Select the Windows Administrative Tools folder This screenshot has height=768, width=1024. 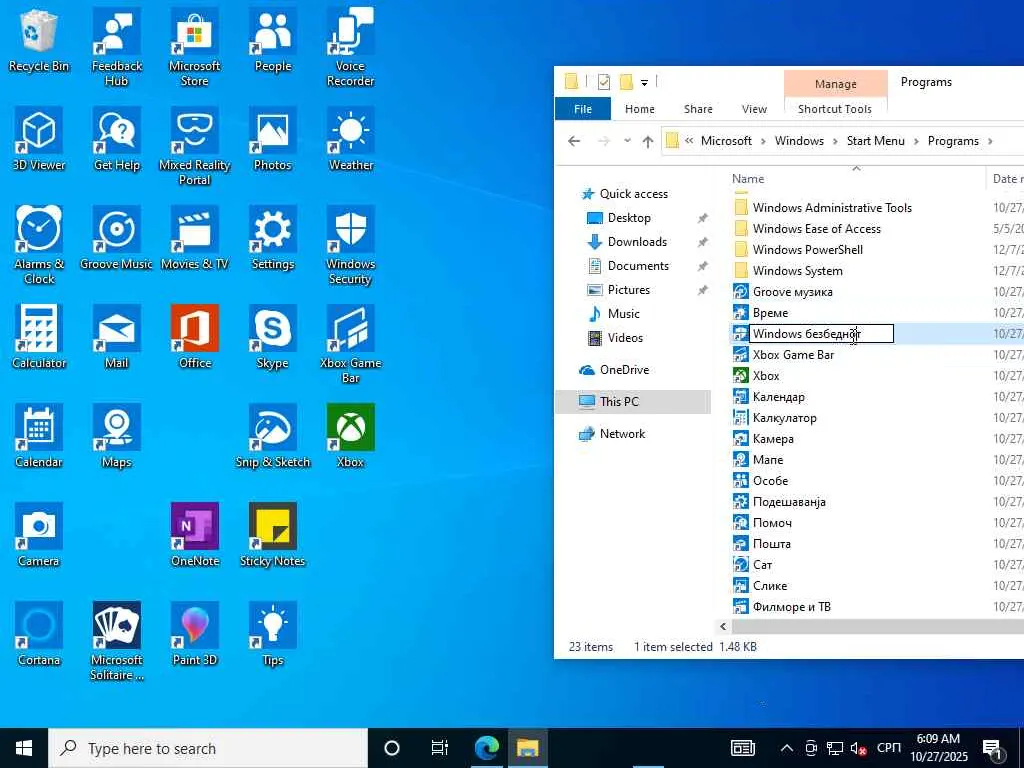[x=832, y=208]
